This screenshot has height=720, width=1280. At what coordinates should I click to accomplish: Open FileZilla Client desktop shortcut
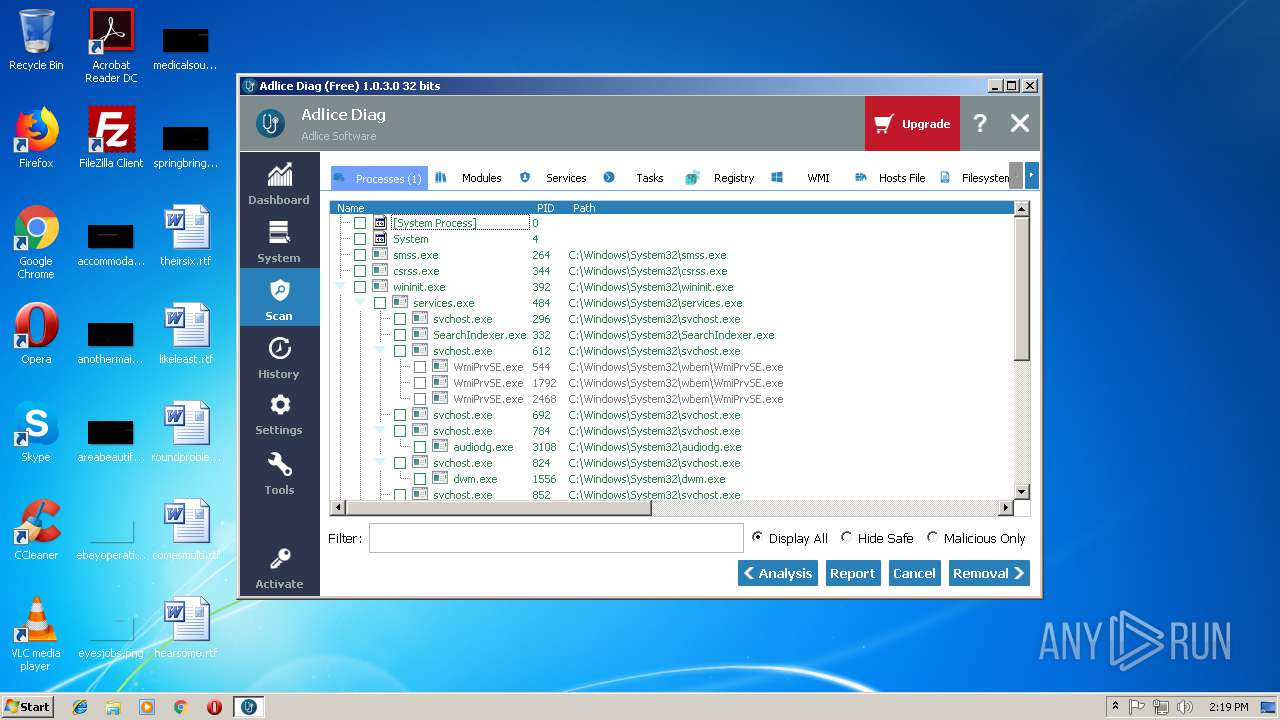(111, 138)
